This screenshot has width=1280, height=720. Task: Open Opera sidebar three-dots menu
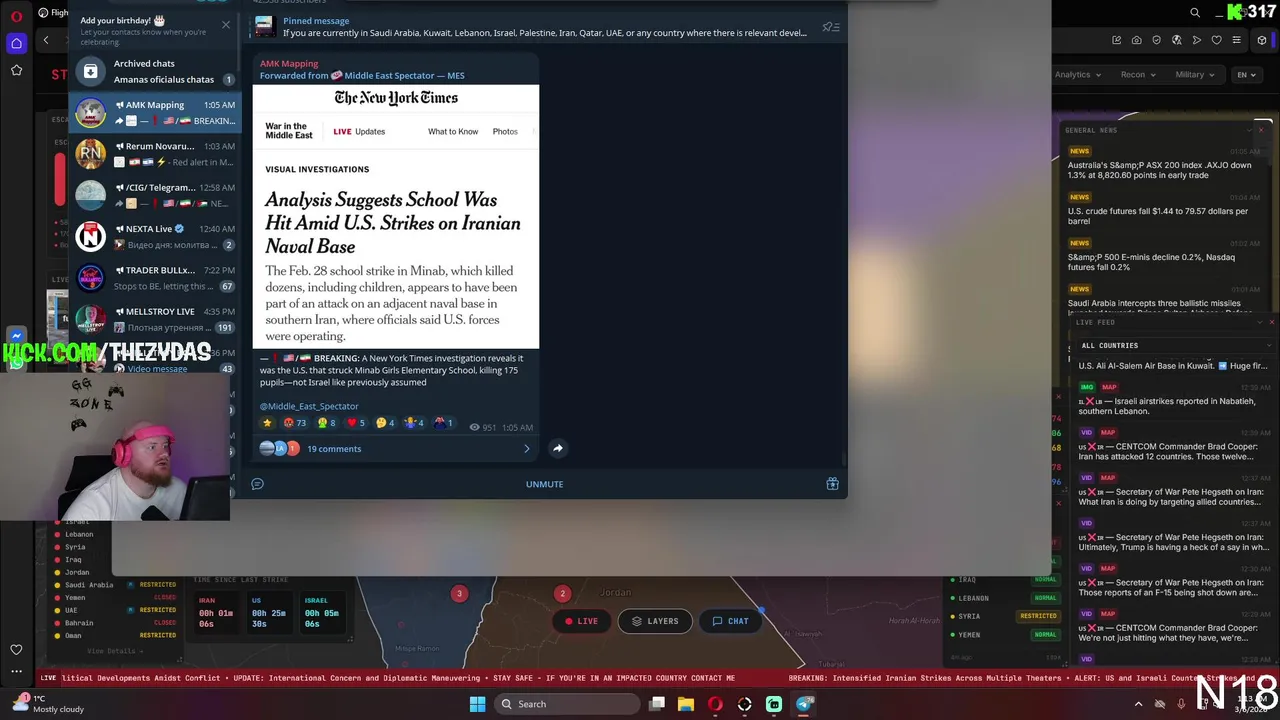click(16, 672)
